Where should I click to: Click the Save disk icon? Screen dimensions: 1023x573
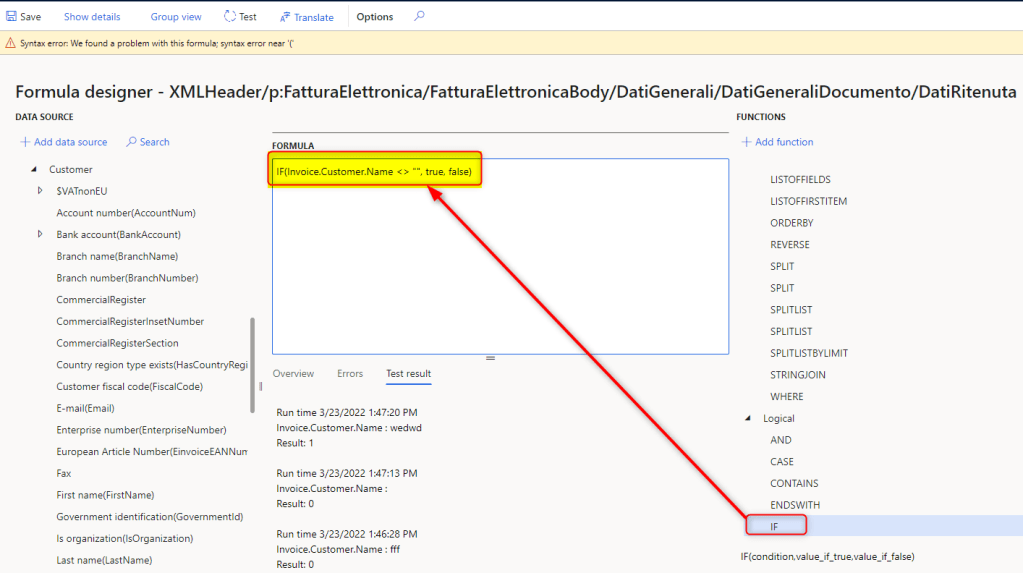click(x=11, y=17)
